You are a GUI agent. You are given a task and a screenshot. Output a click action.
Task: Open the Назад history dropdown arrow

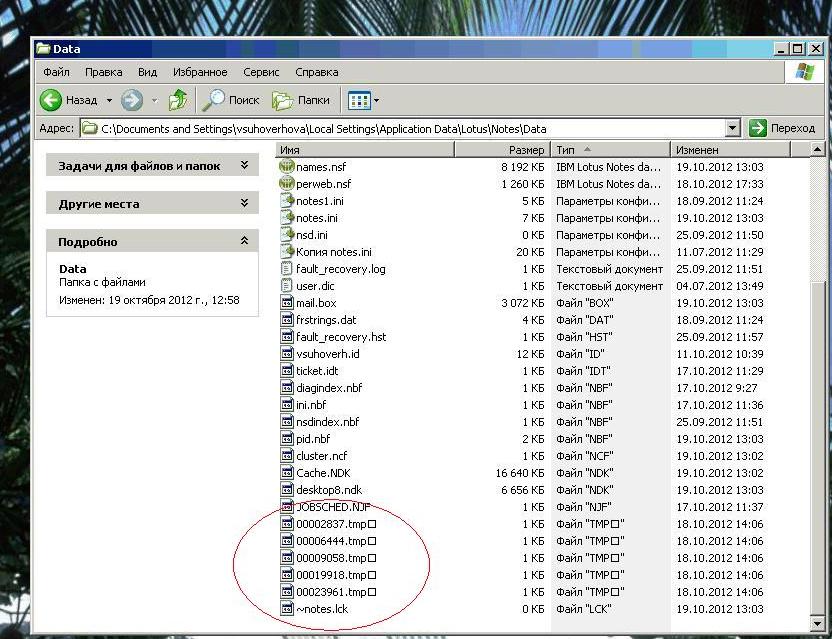coord(109,100)
